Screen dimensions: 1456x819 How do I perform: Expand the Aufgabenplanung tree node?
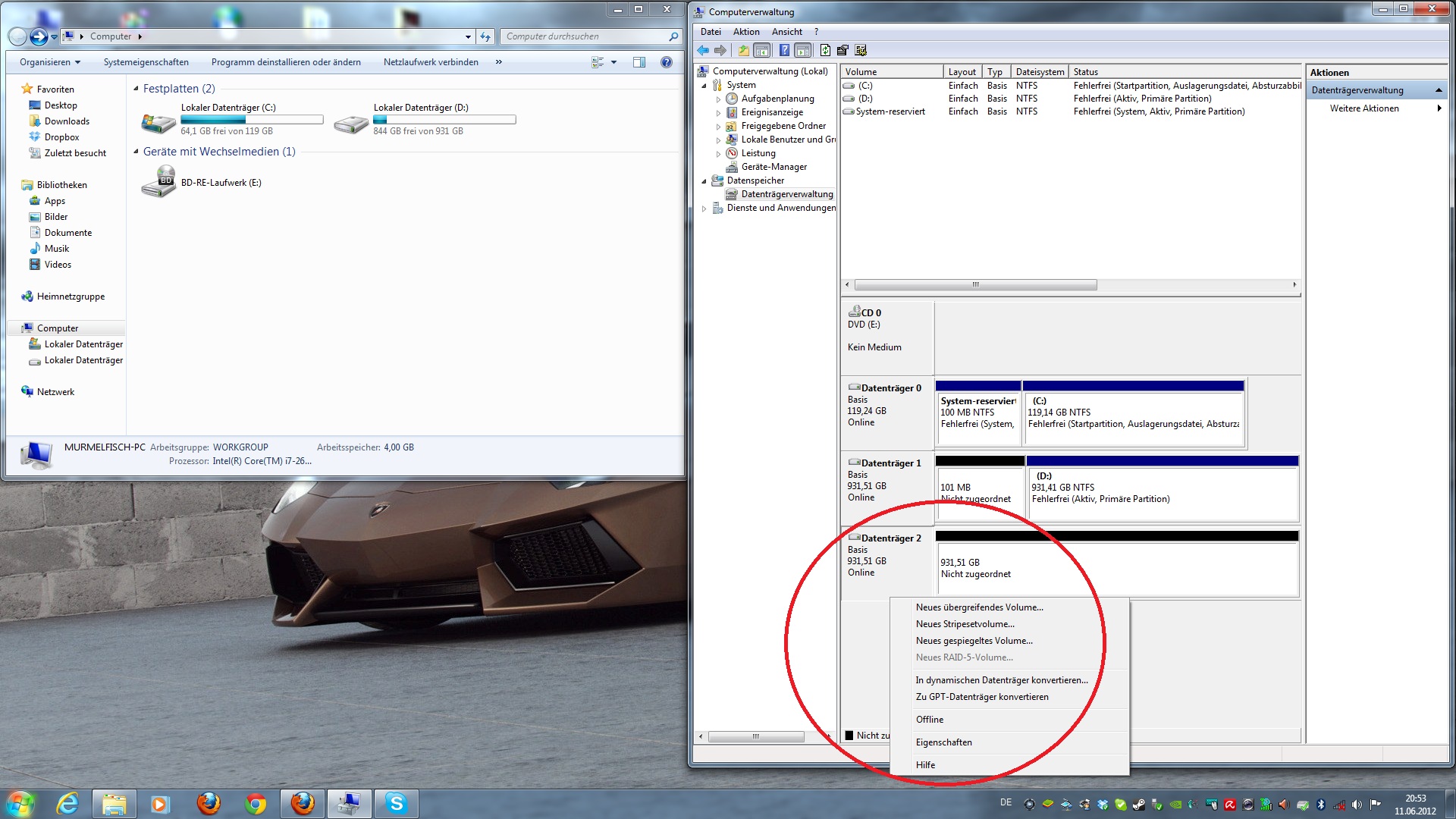[718, 99]
